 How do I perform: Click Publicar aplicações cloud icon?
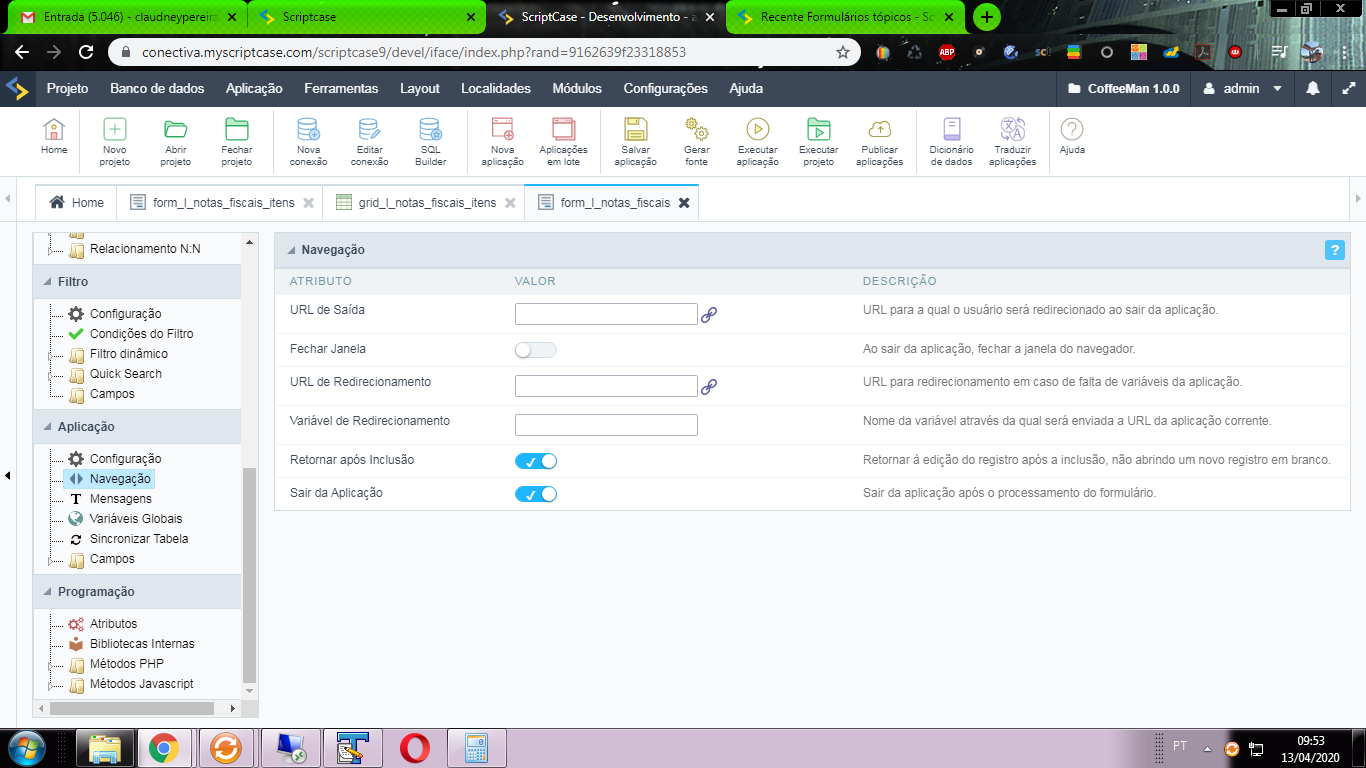(x=879, y=130)
